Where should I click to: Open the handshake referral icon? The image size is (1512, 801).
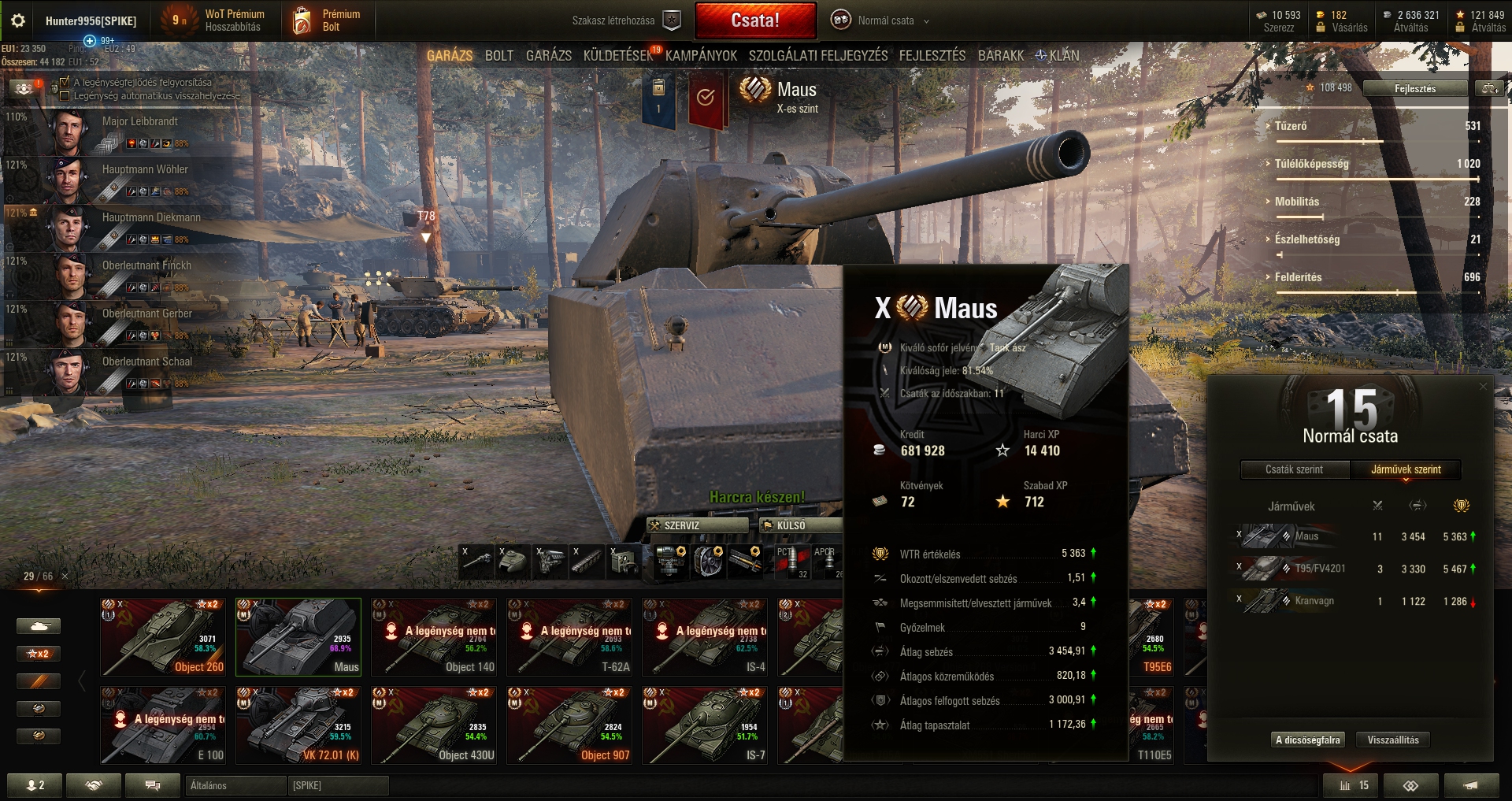point(94,785)
